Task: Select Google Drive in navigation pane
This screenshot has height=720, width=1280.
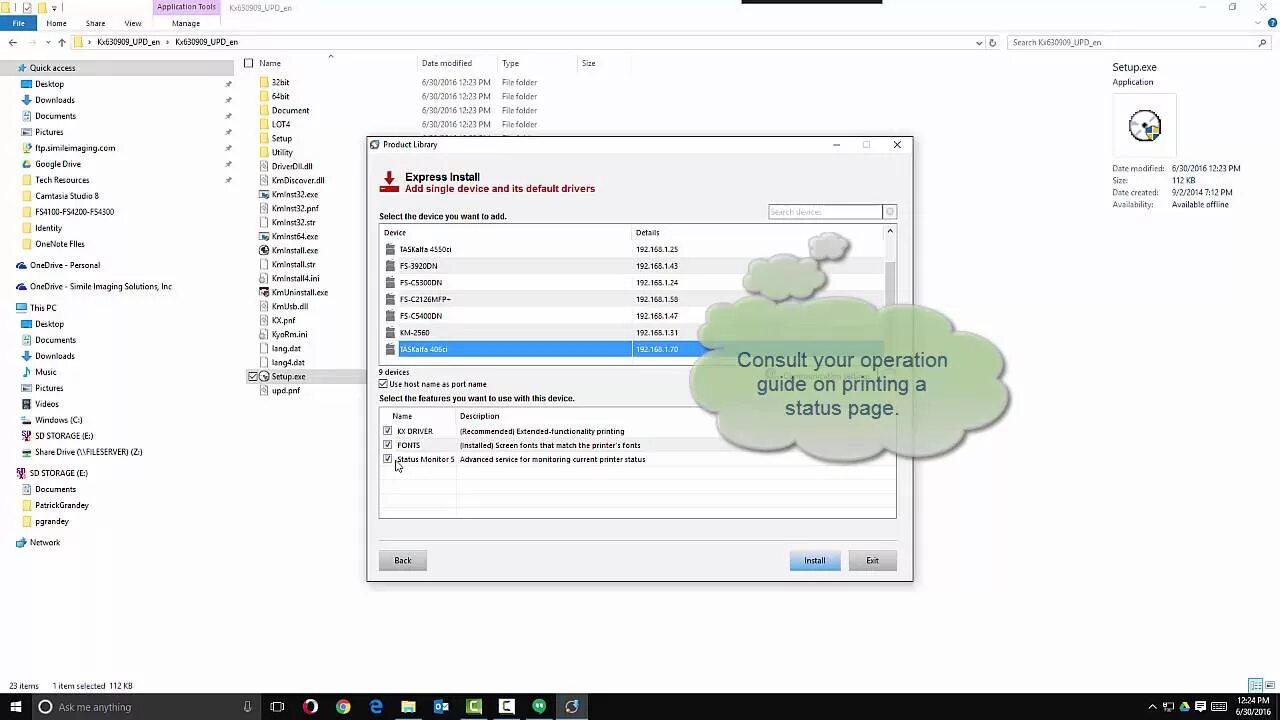Action: coord(58,164)
